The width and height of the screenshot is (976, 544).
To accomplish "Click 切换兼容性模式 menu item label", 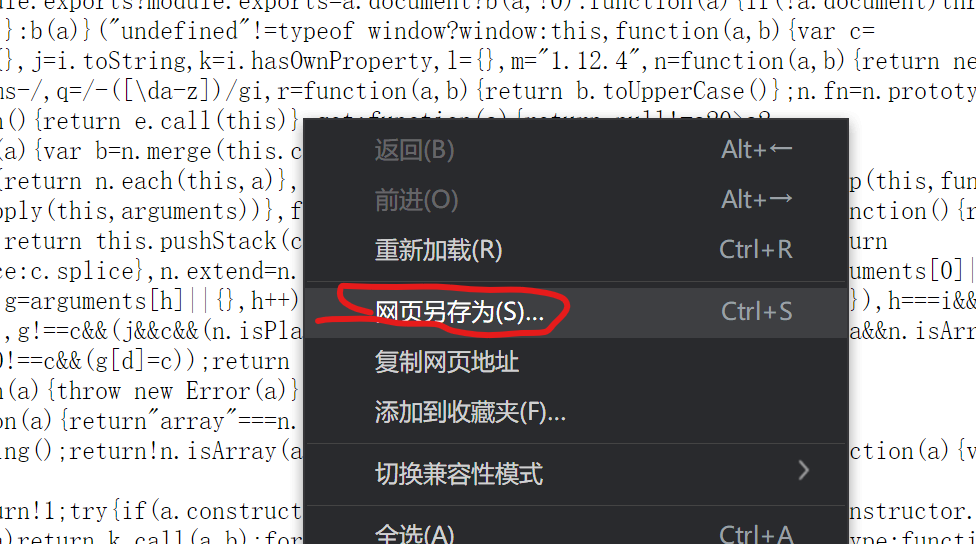I will (x=459, y=474).
